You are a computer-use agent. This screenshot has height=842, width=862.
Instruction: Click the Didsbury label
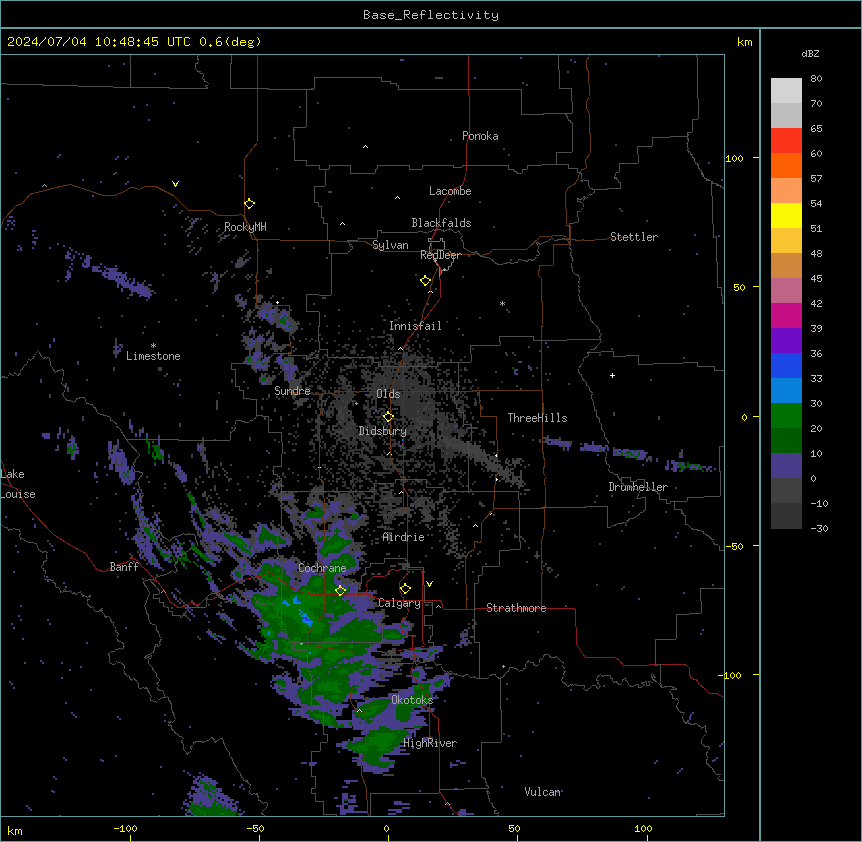point(382,431)
